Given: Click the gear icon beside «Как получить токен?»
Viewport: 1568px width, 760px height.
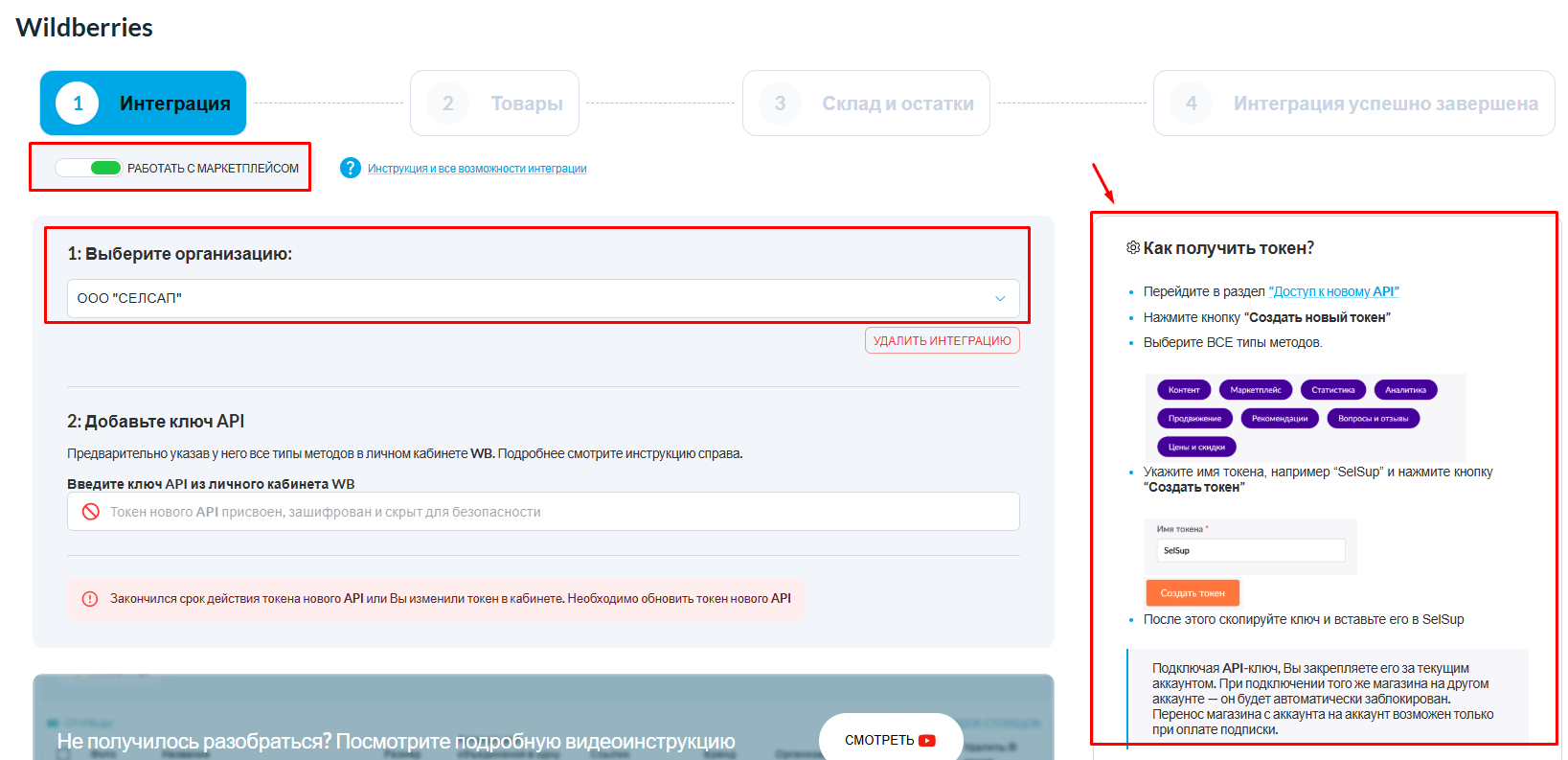Looking at the screenshot, I should click(x=1133, y=247).
